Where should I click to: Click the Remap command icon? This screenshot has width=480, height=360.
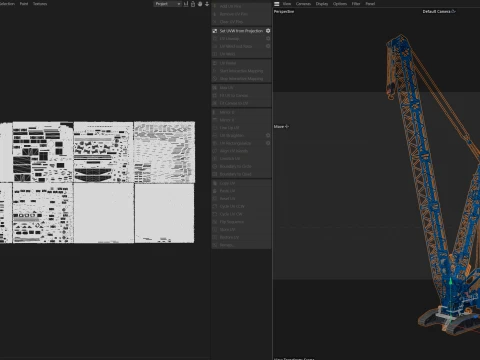[215, 245]
